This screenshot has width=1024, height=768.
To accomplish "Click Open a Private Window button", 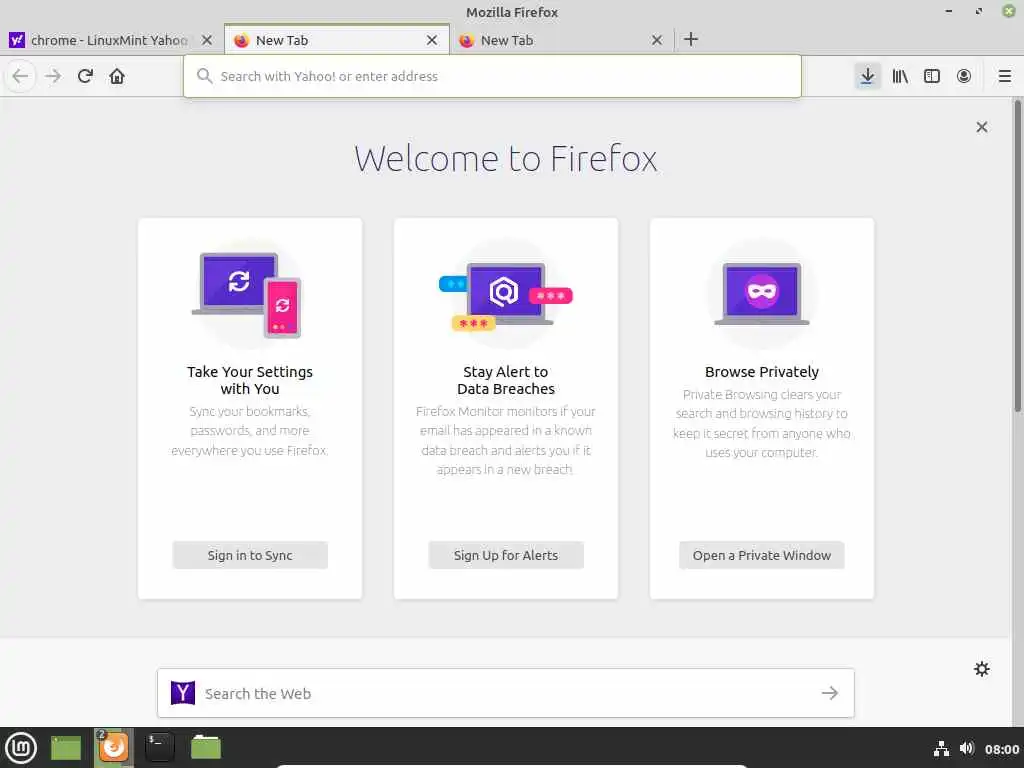I will tap(761, 555).
